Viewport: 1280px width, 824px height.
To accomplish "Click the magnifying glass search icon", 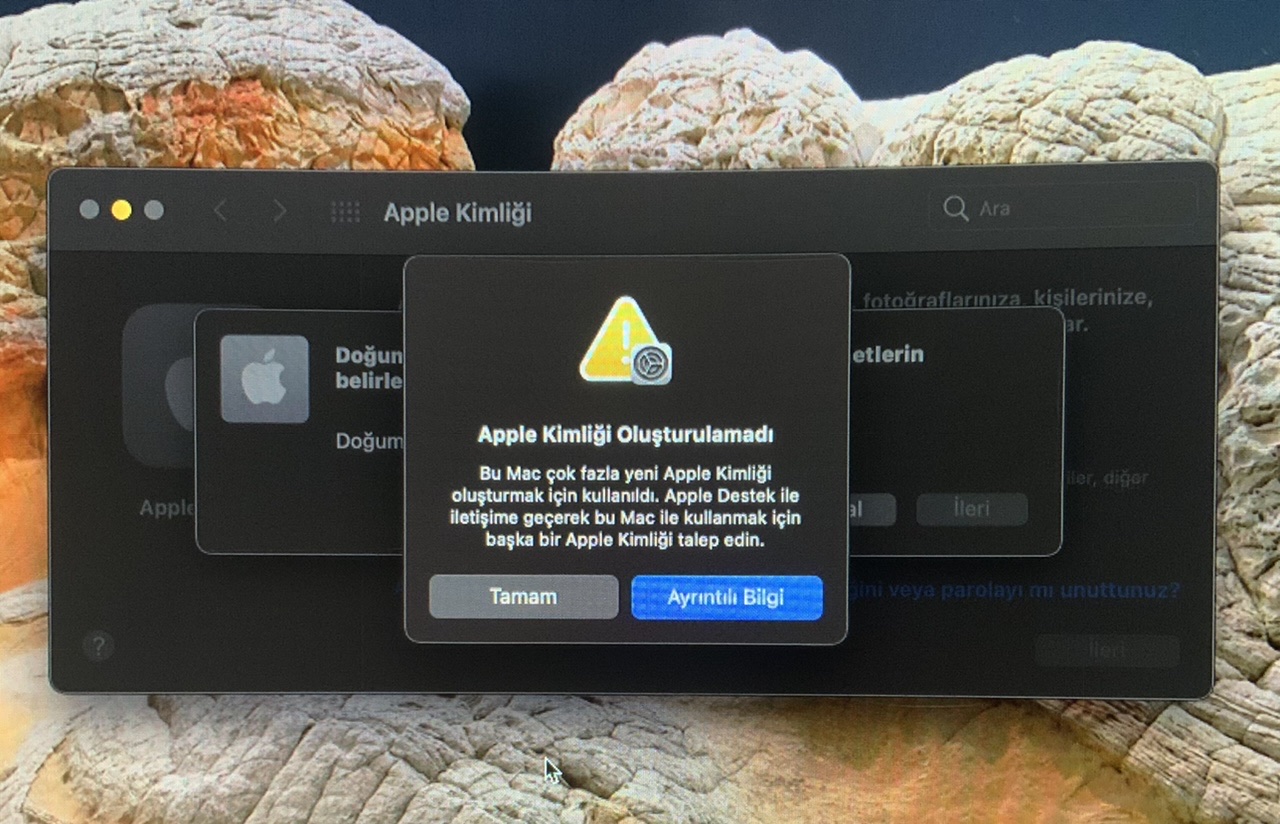I will pyautogui.click(x=956, y=208).
